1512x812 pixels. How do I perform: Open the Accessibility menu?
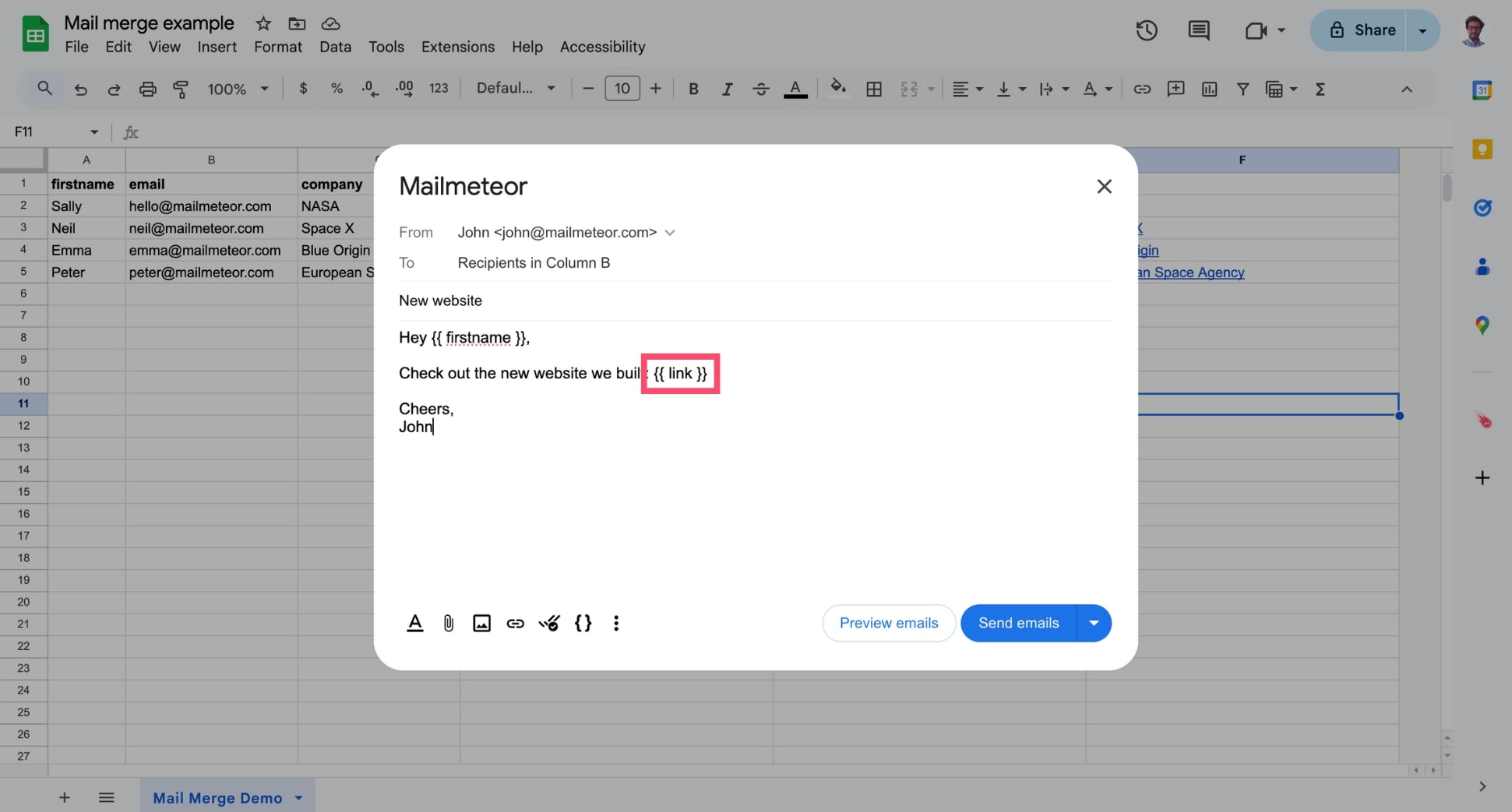click(x=602, y=47)
